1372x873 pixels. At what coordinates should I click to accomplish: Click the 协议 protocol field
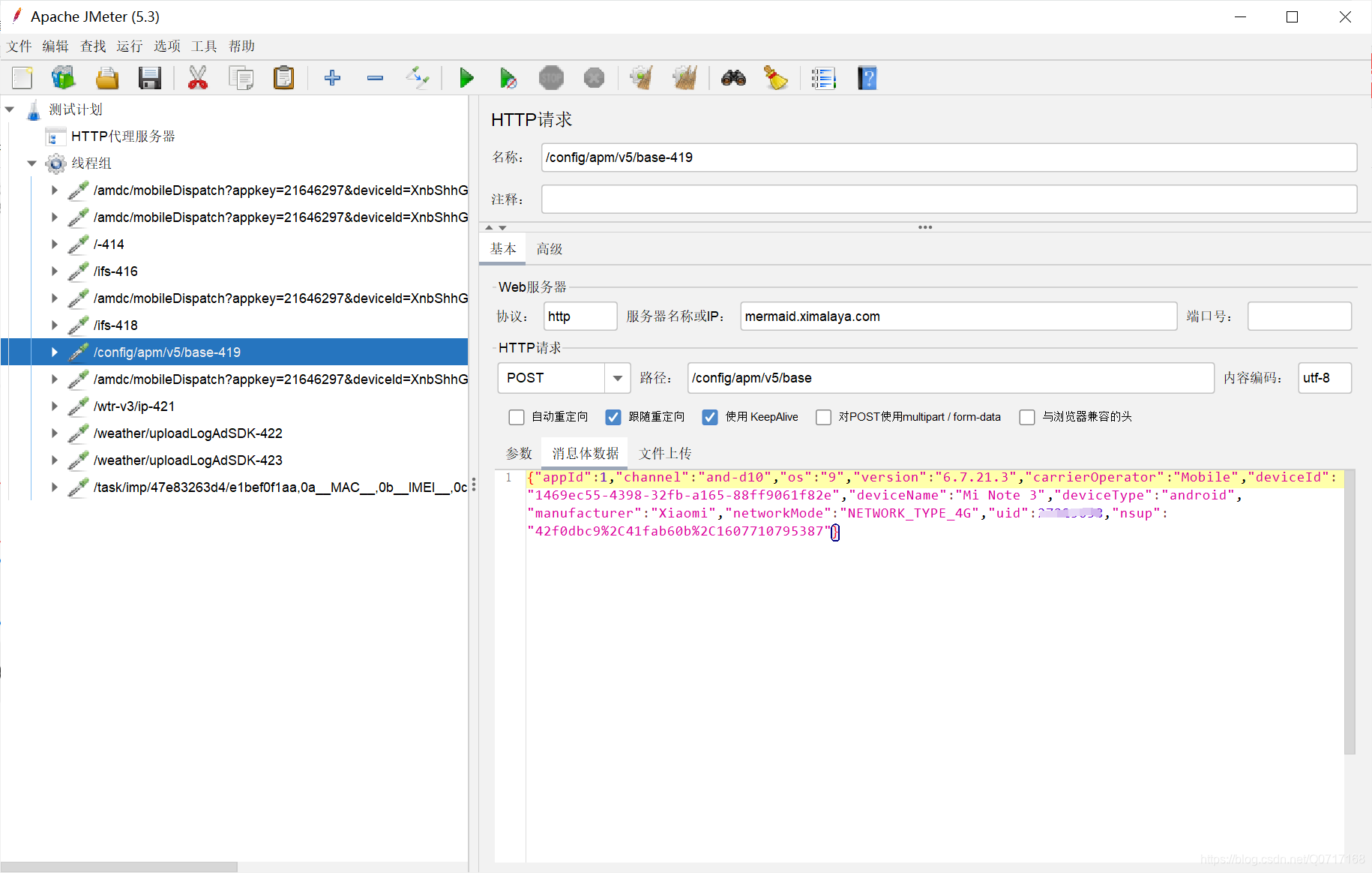point(580,316)
